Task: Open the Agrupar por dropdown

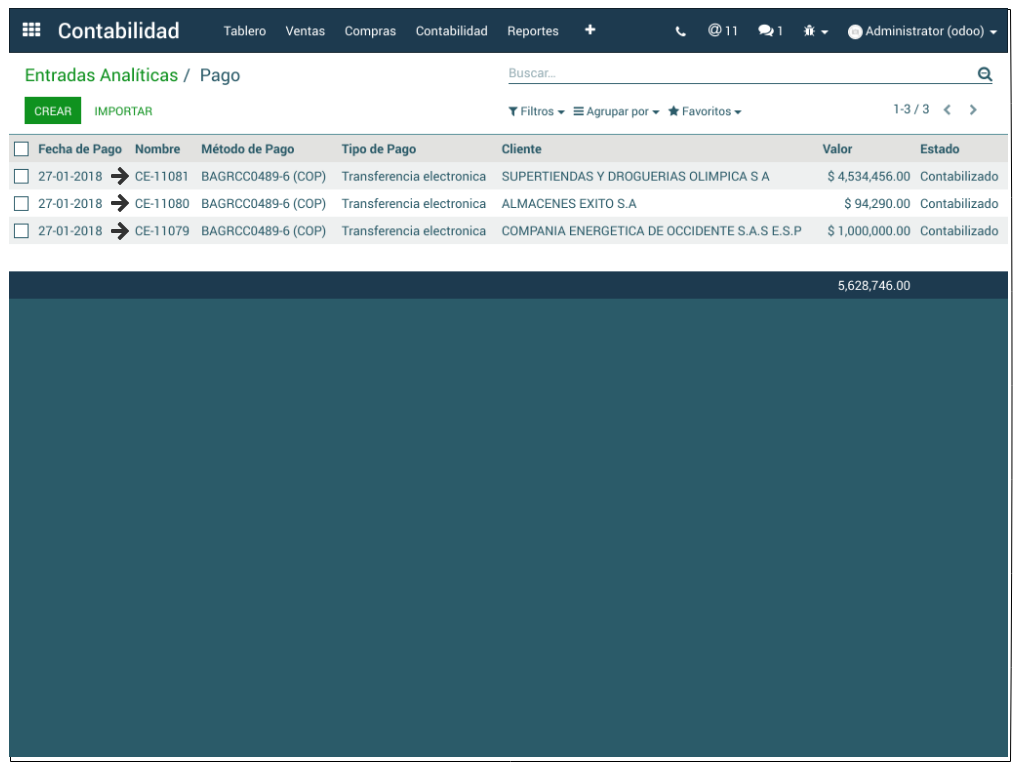Action: [616, 112]
